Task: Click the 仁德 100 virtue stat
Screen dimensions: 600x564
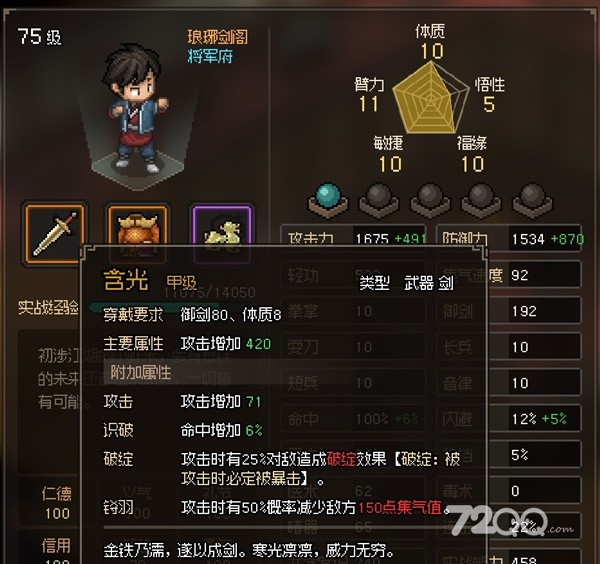Action: (57, 503)
